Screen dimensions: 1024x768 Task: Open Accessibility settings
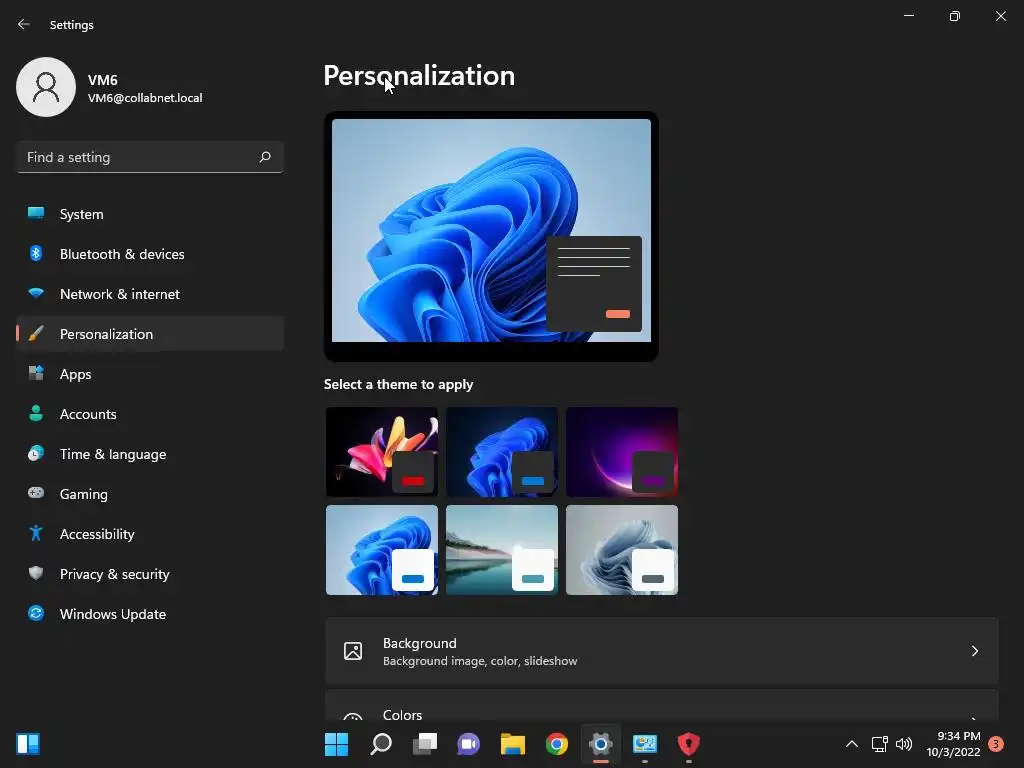point(150,534)
